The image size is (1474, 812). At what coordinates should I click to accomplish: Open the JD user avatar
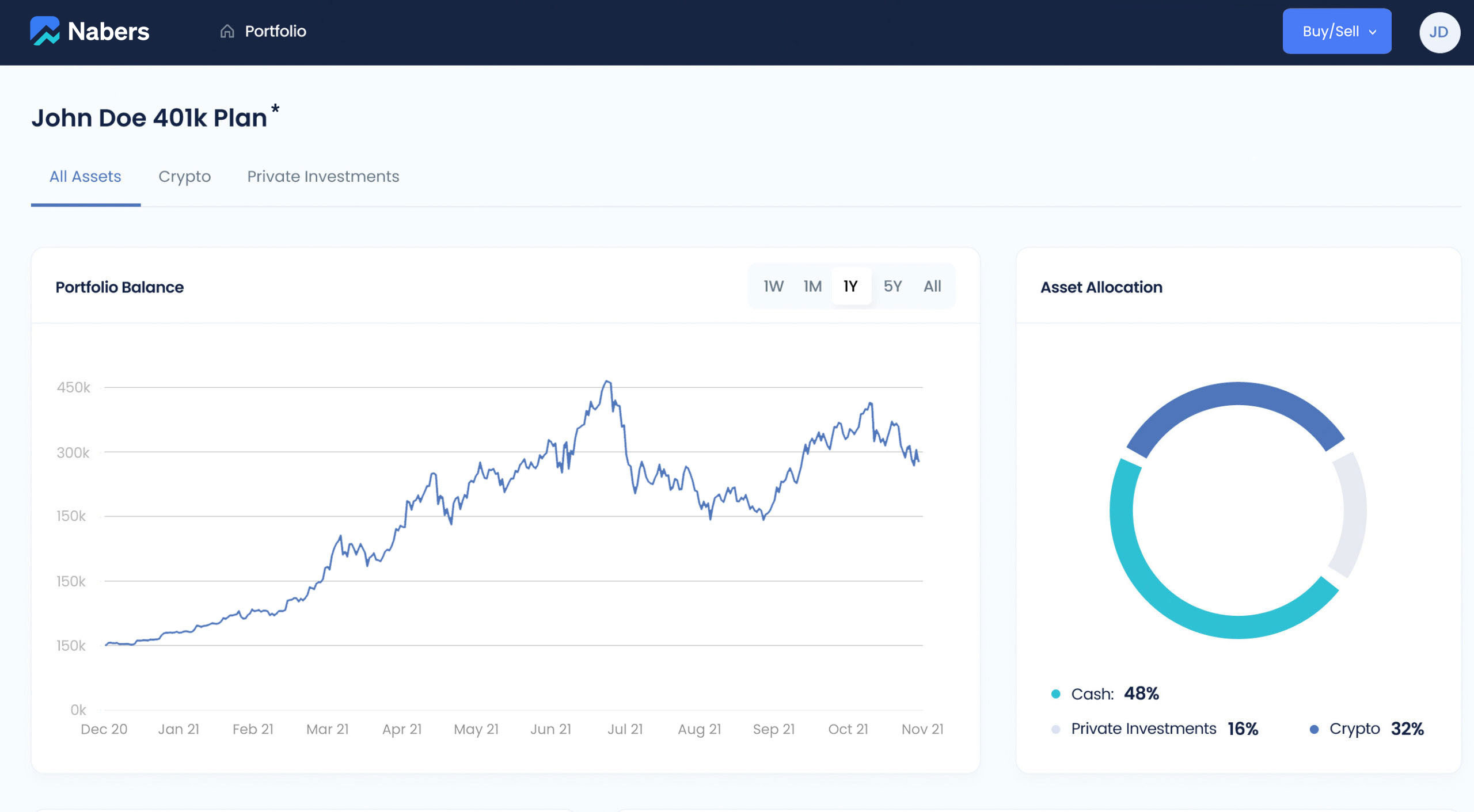pos(1439,32)
